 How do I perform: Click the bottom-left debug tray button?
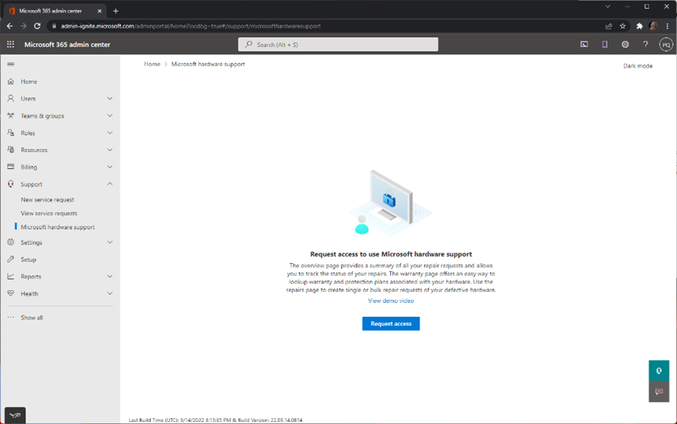pos(15,415)
